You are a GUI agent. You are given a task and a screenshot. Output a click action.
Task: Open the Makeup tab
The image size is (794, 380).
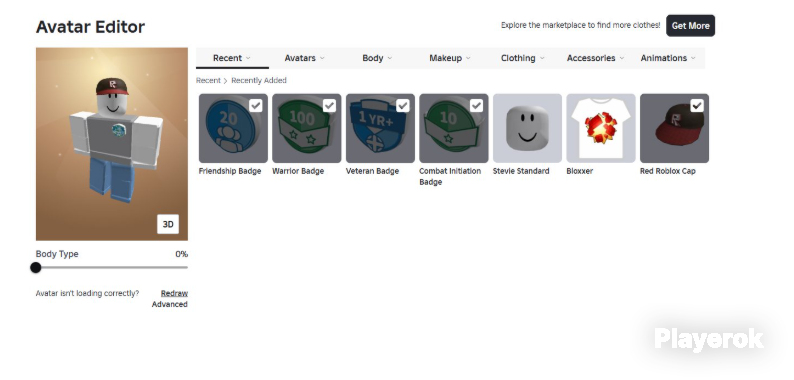tap(450, 58)
